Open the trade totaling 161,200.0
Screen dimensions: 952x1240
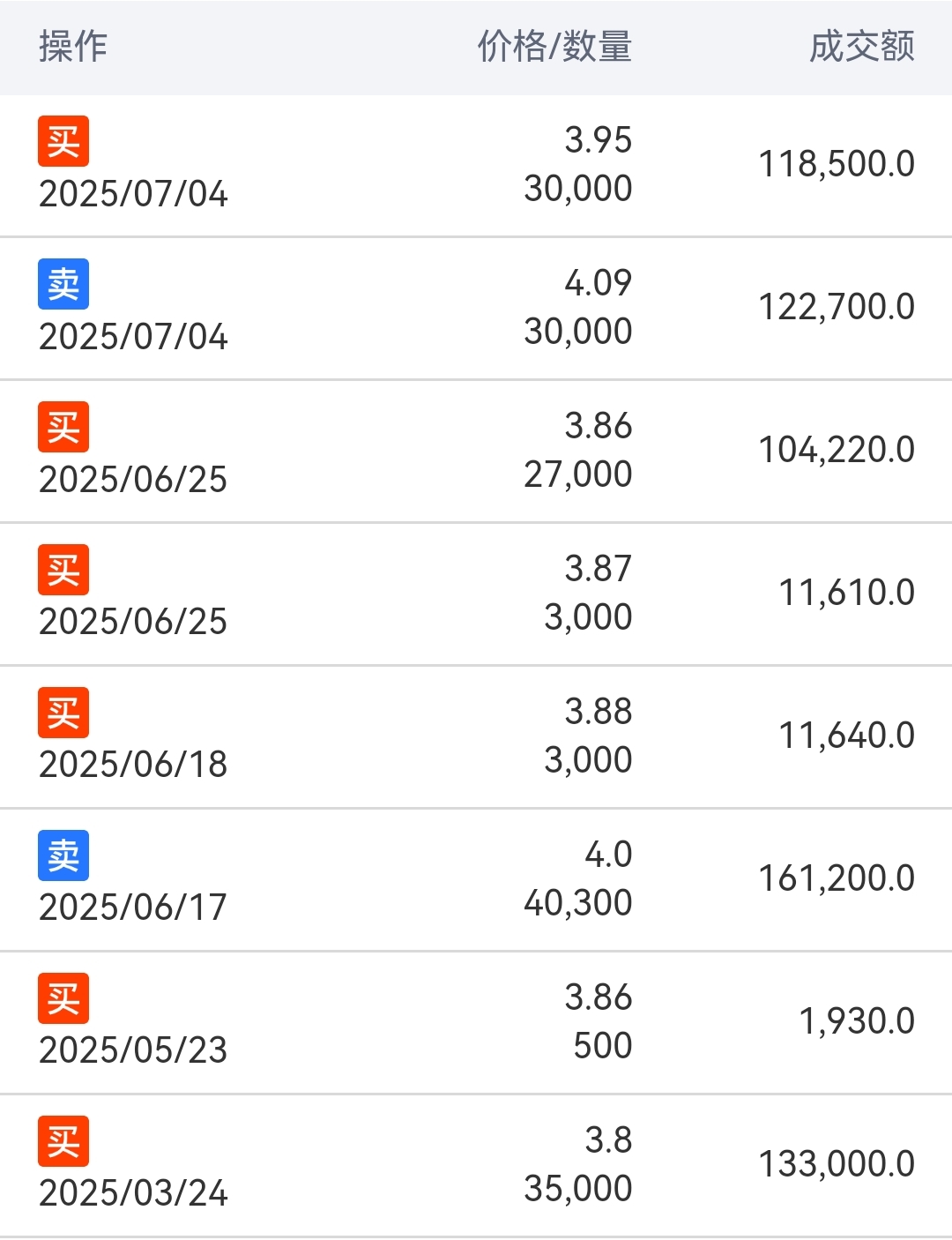click(476, 880)
